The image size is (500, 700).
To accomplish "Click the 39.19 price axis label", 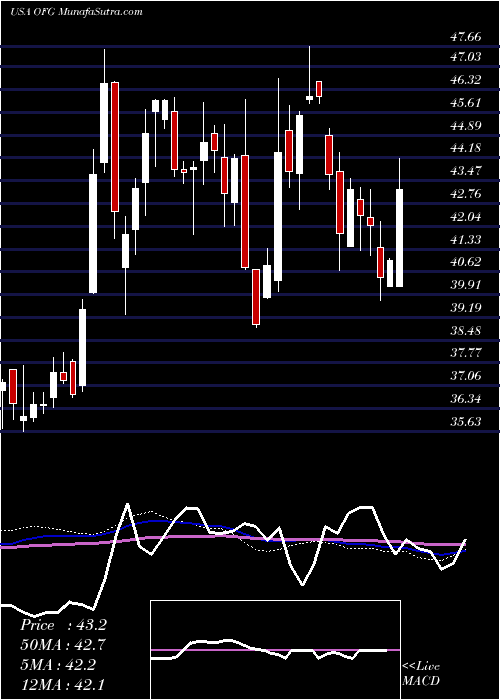I will click(466, 308).
